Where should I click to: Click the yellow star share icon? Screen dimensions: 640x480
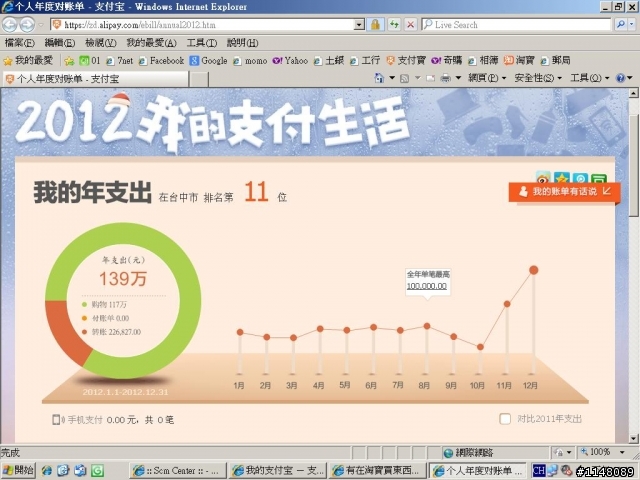(x=562, y=178)
